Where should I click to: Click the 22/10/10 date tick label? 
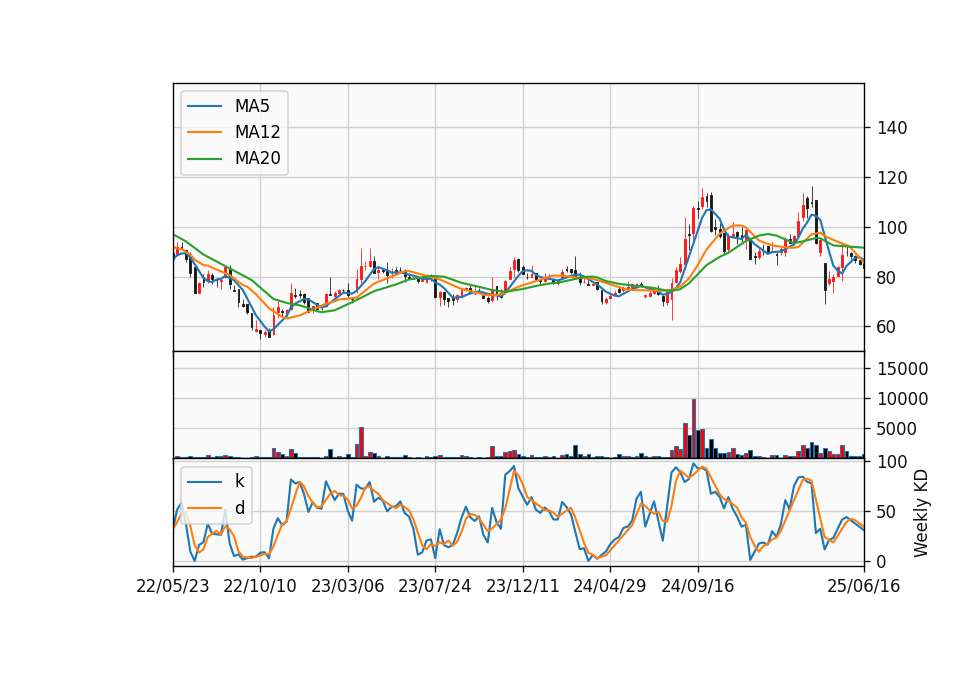[260, 586]
